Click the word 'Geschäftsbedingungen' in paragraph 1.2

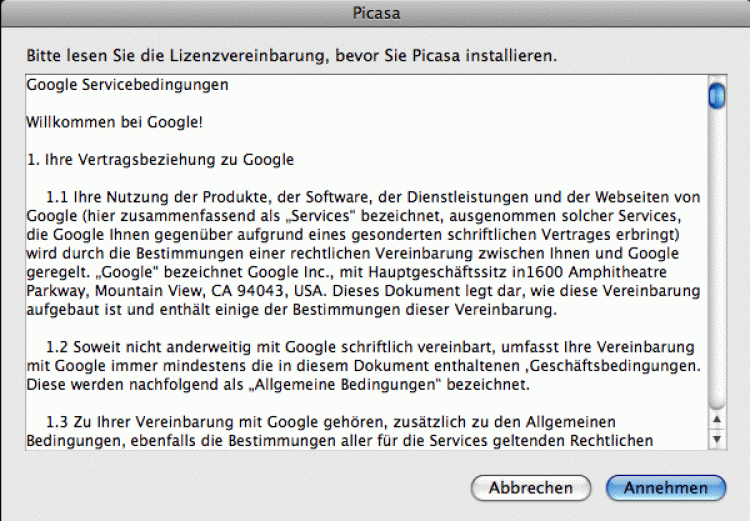point(613,367)
